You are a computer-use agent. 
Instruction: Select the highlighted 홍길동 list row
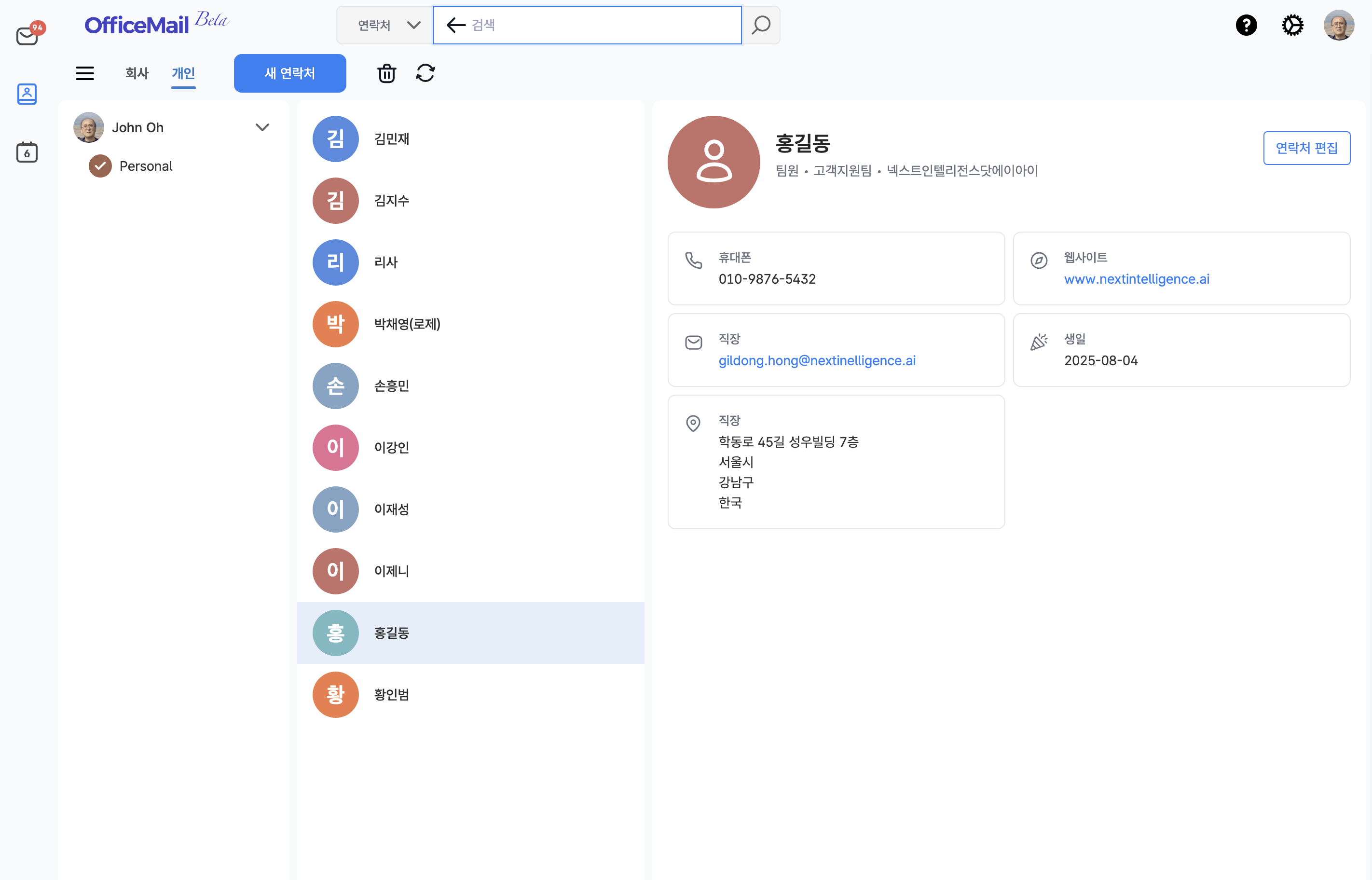pos(471,633)
